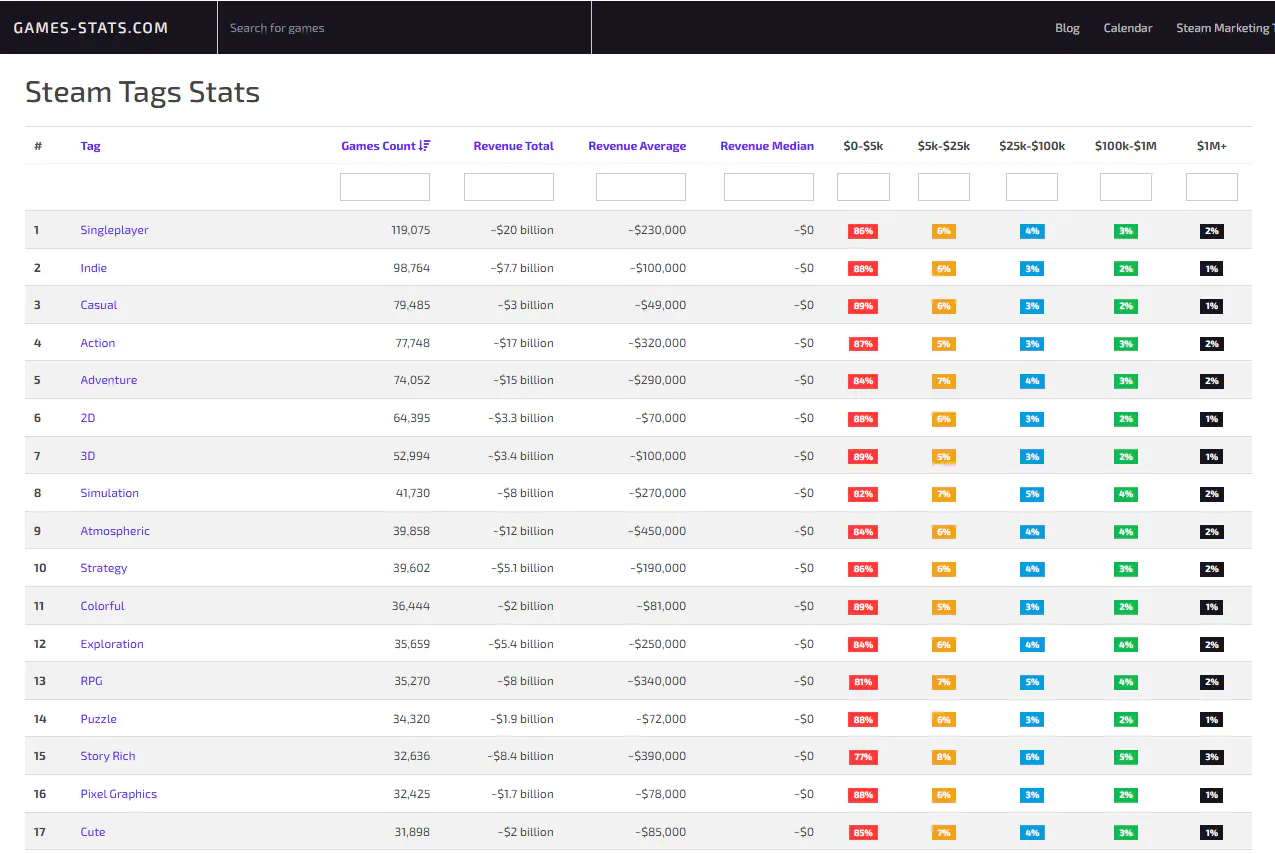Sort by the Tag column header
This screenshot has height=854, width=1275.
[90, 146]
